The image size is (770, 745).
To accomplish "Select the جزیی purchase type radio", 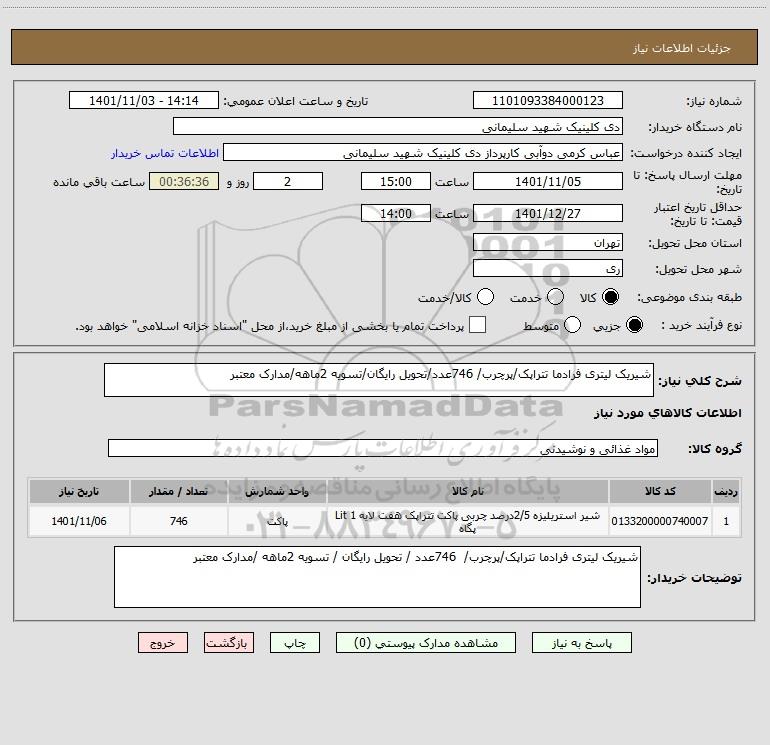I will 634,325.
